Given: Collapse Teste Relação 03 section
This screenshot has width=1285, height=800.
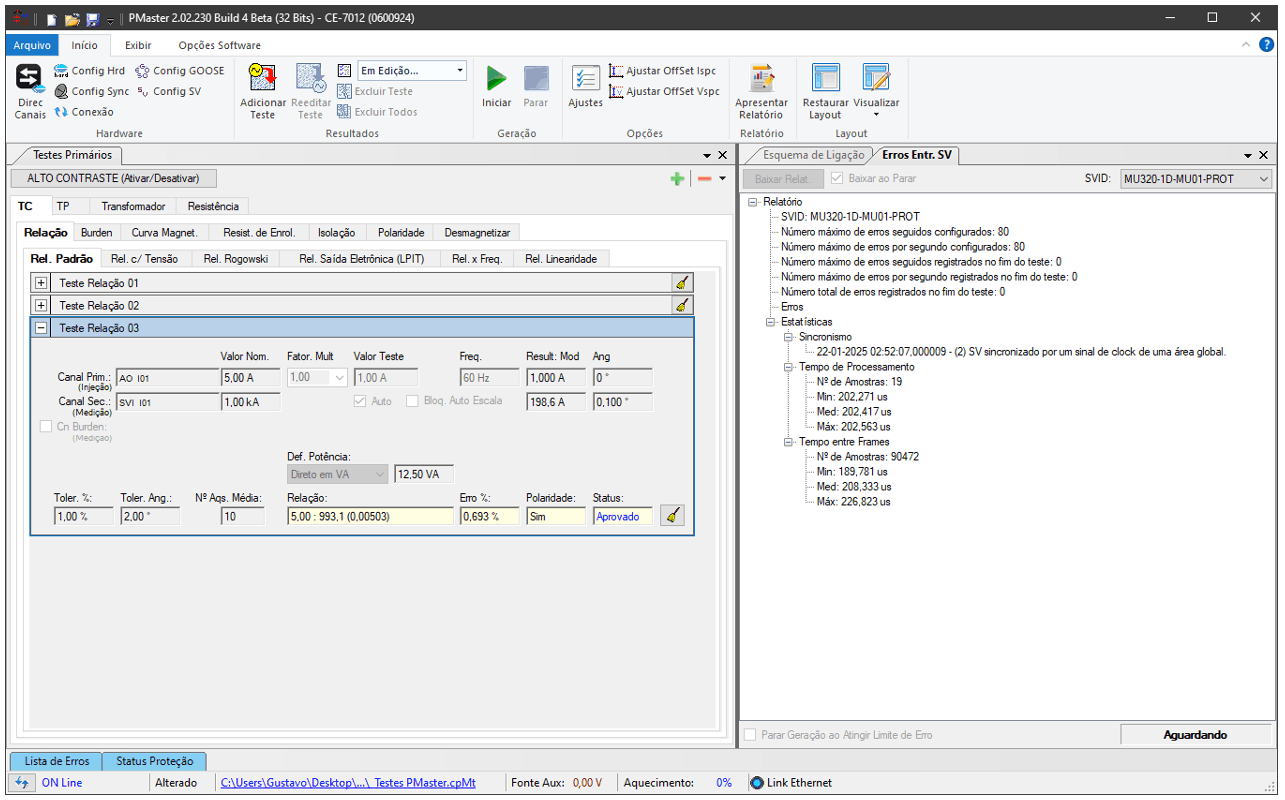Looking at the screenshot, I should 41,328.
